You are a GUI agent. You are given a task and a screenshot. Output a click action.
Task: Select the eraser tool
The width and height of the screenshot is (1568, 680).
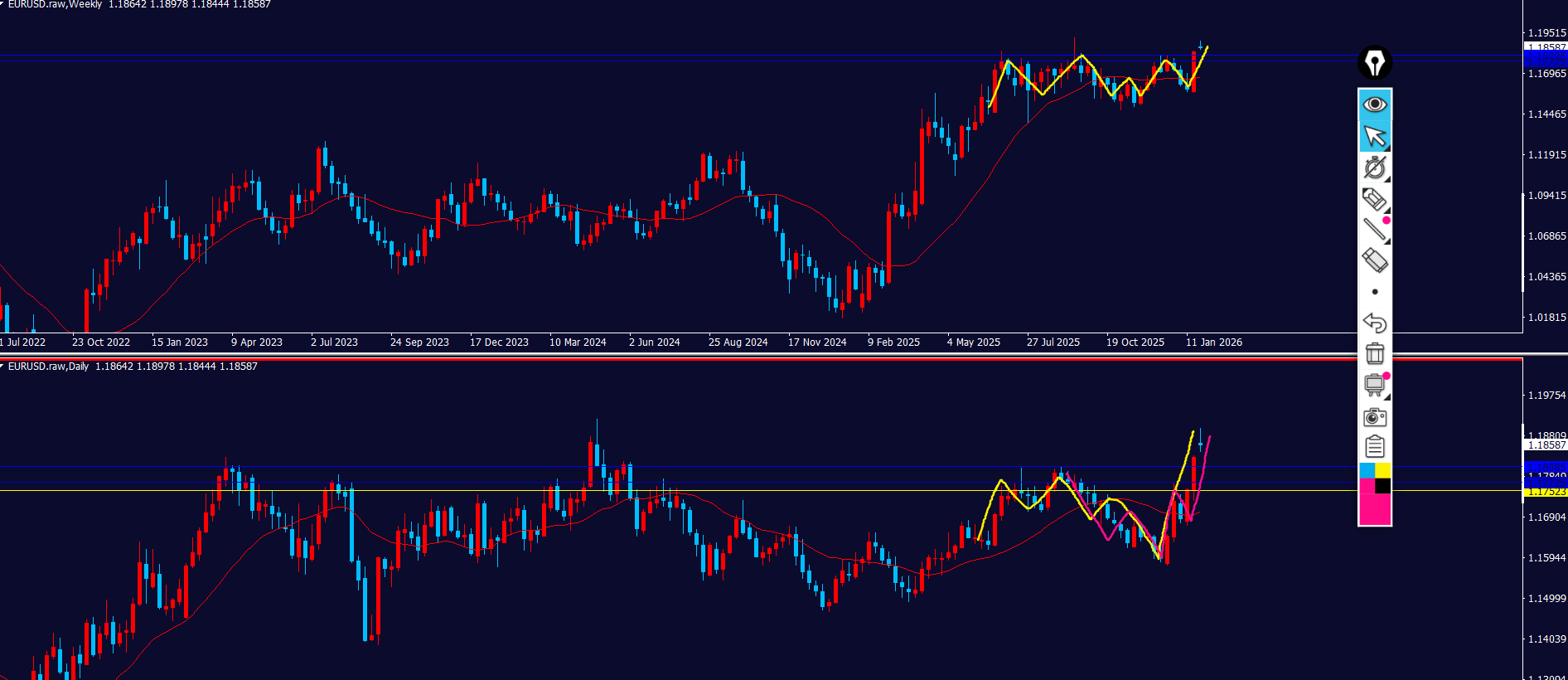[x=1375, y=260]
